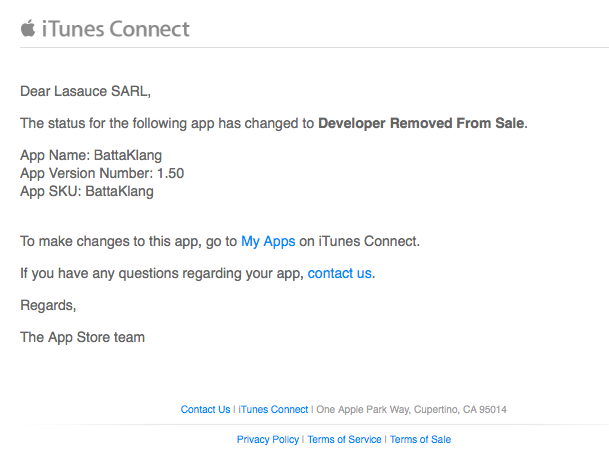609x461 pixels.
Task: Click the 'App Name: BattaKlang' line
Action: pos(91,155)
